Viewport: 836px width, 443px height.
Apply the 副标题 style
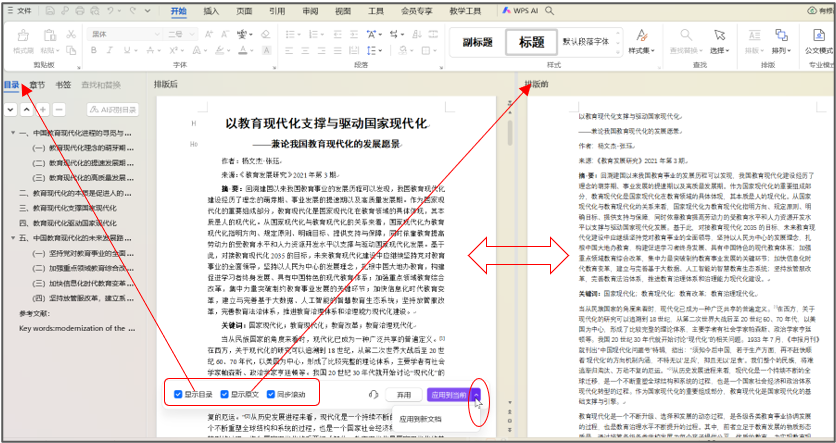point(477,42)
